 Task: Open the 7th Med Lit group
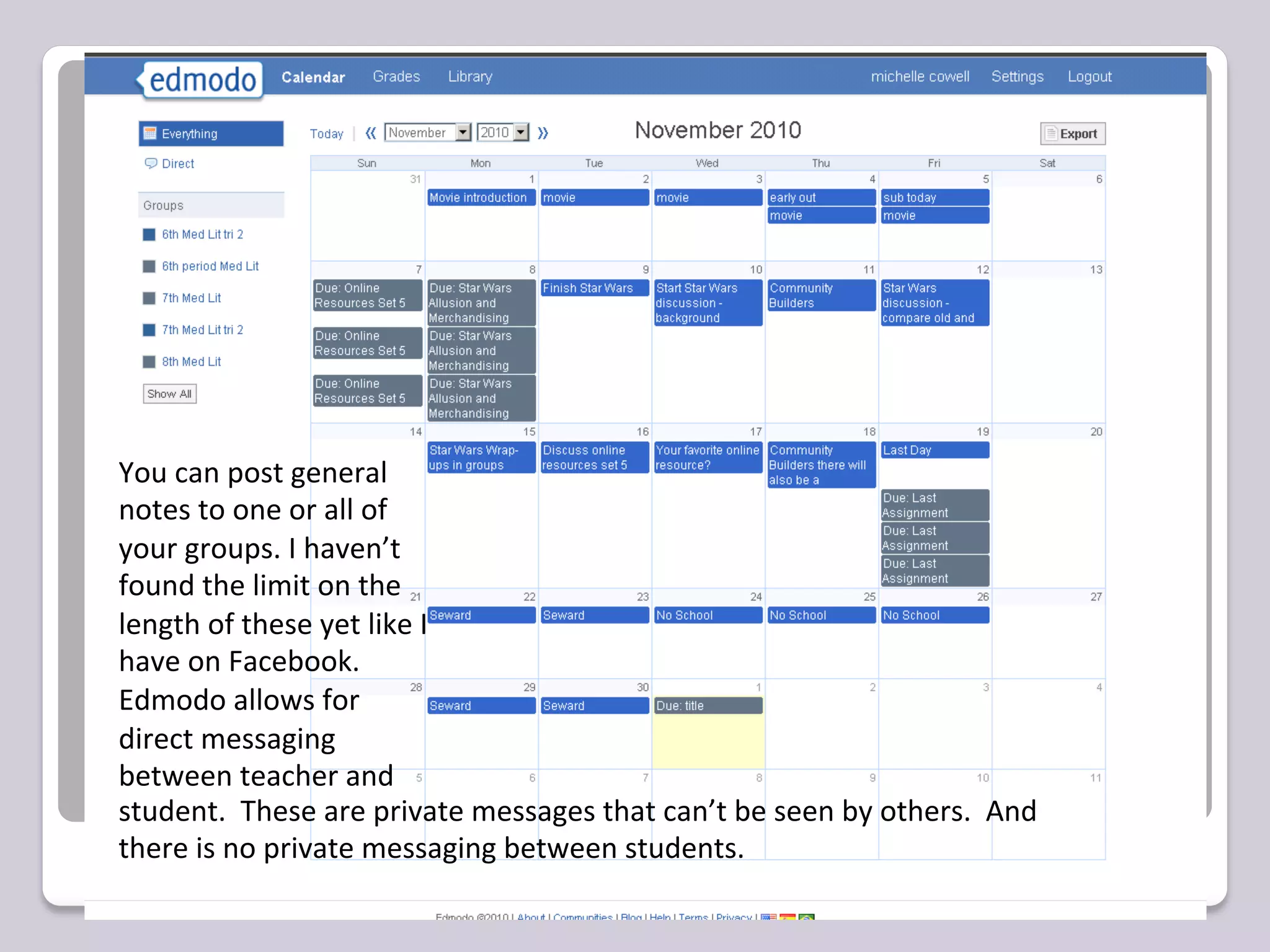[191, 298]
